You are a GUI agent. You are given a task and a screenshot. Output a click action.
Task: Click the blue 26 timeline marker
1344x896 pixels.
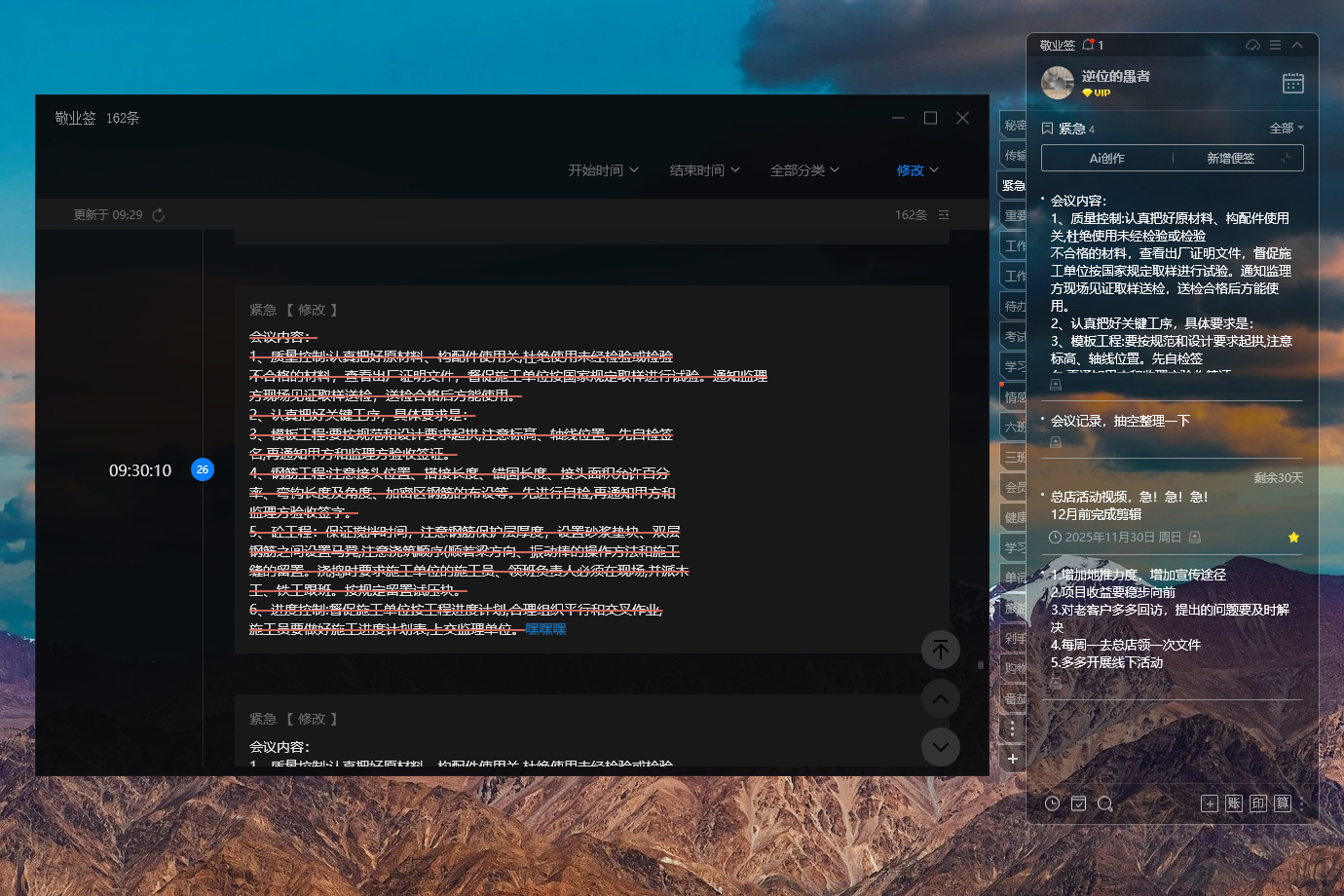point(203,469)
